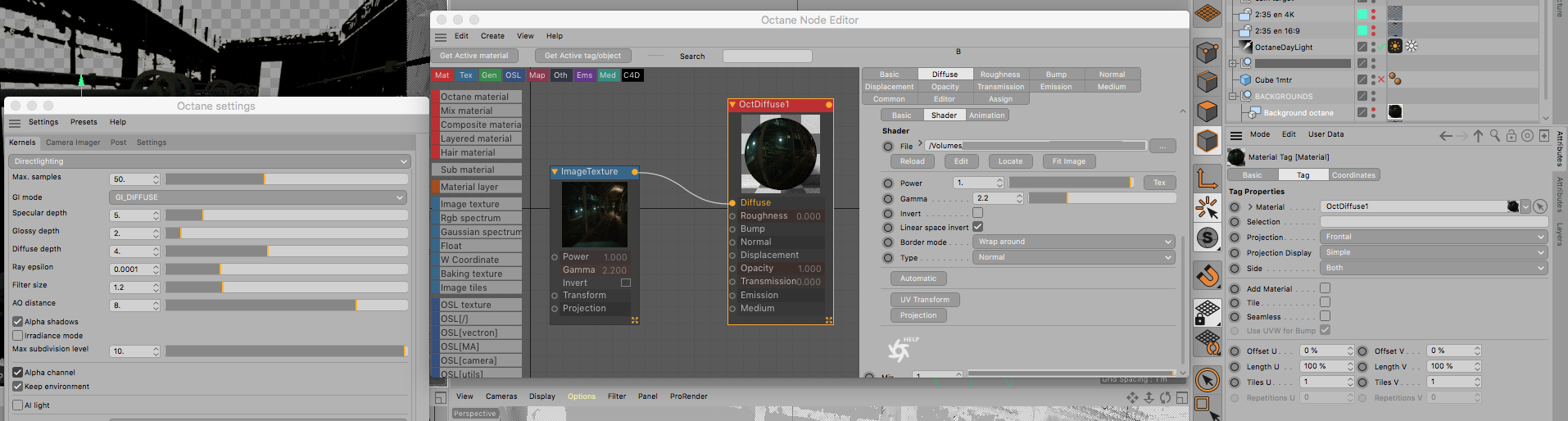Click the Fit Image button
The image size is (1568, 421).
1068,161
